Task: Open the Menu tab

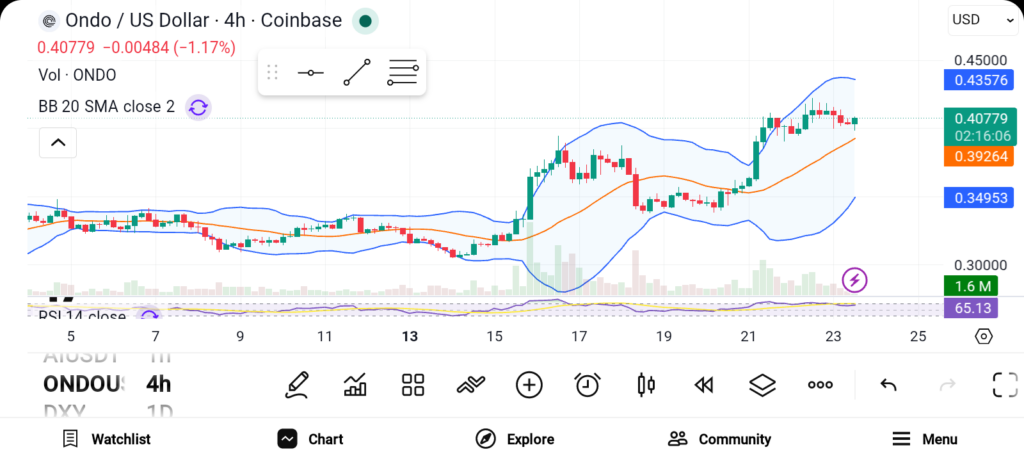Action: pos(925,439)
